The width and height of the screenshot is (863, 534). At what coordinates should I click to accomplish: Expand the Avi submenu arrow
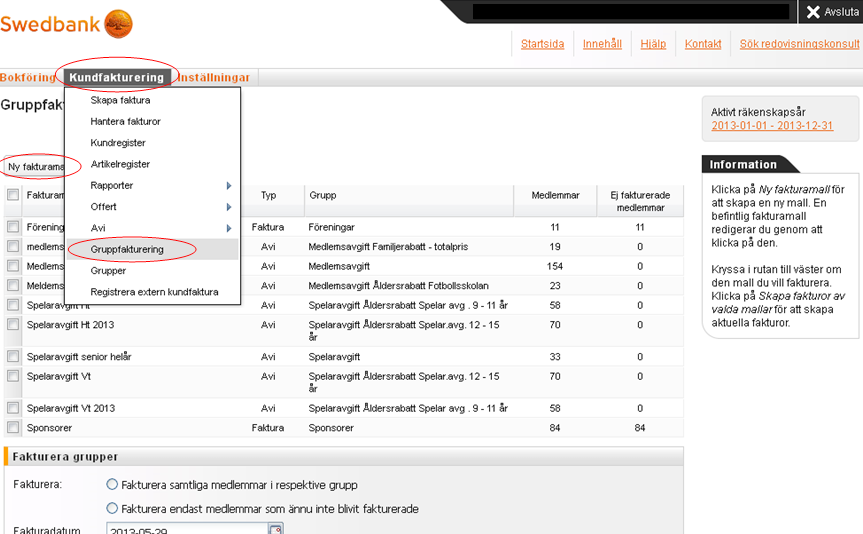[x=229, y=228]
